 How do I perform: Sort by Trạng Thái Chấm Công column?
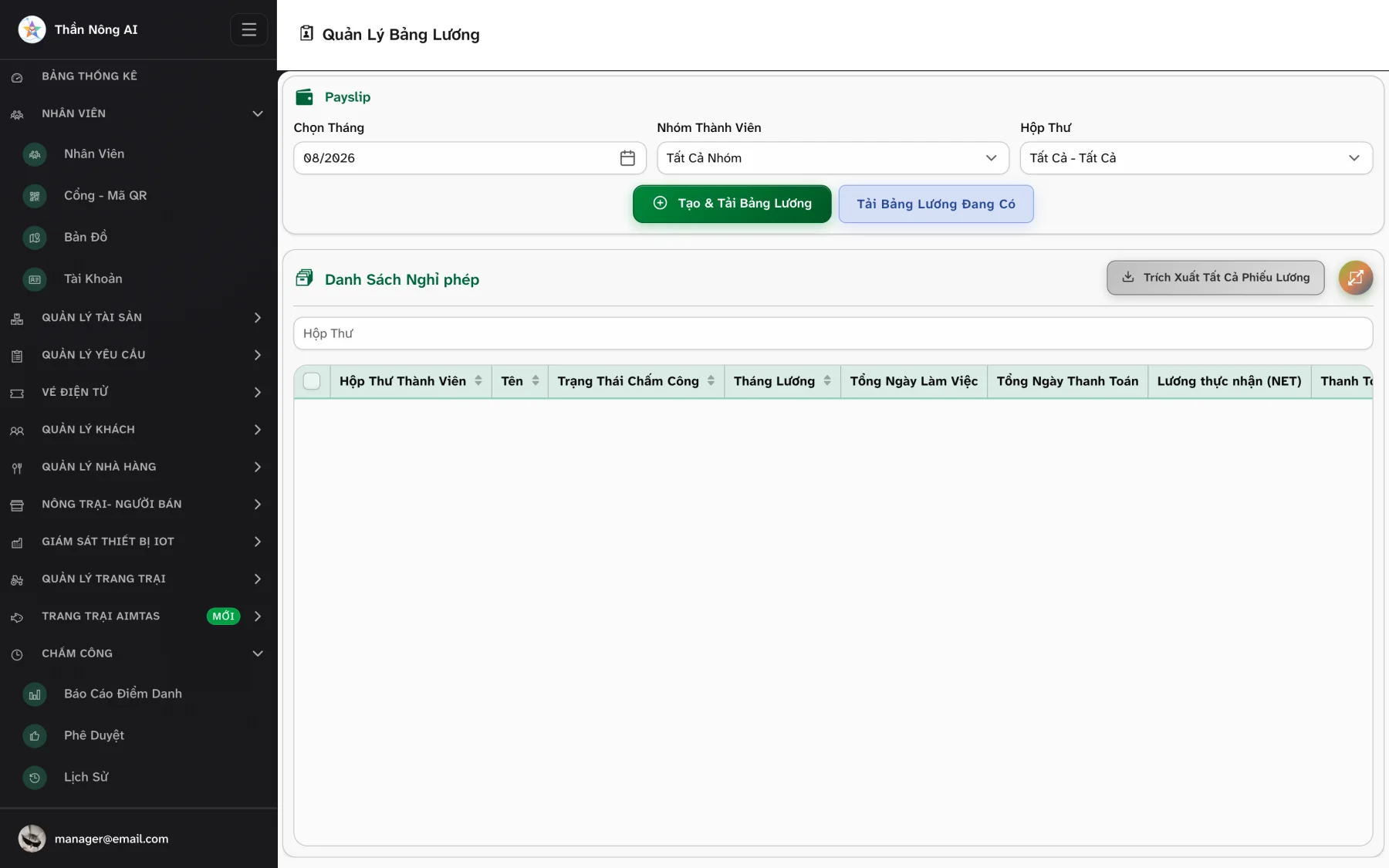coord(711,380)
